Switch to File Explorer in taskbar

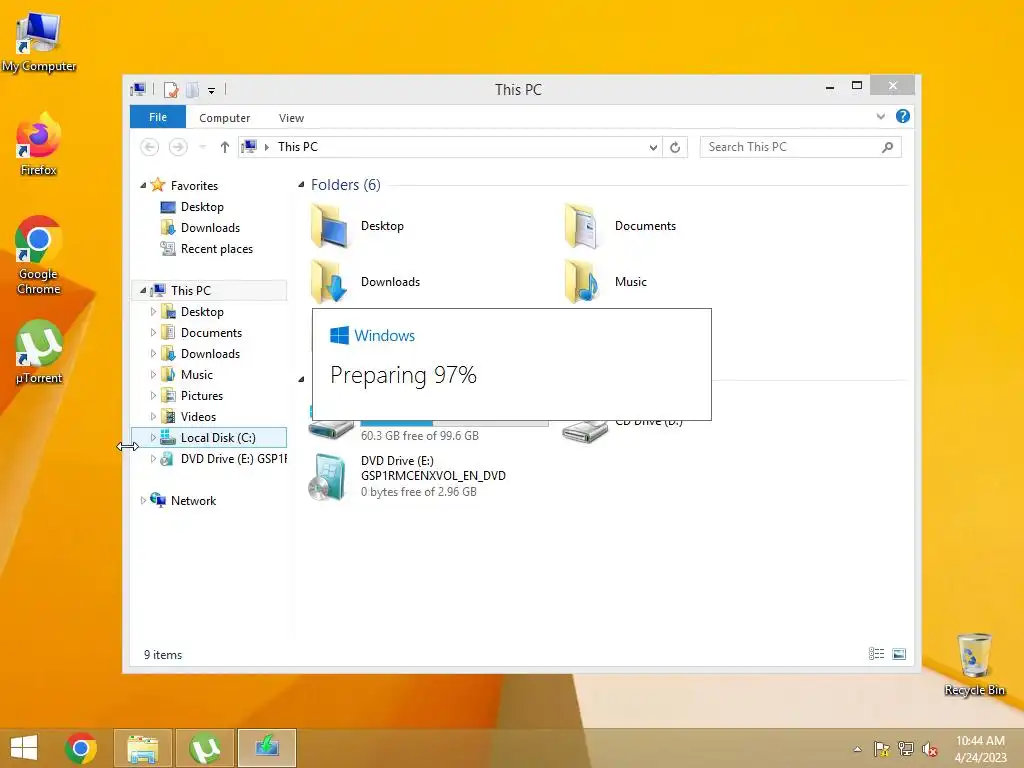[x=143, y=748]
